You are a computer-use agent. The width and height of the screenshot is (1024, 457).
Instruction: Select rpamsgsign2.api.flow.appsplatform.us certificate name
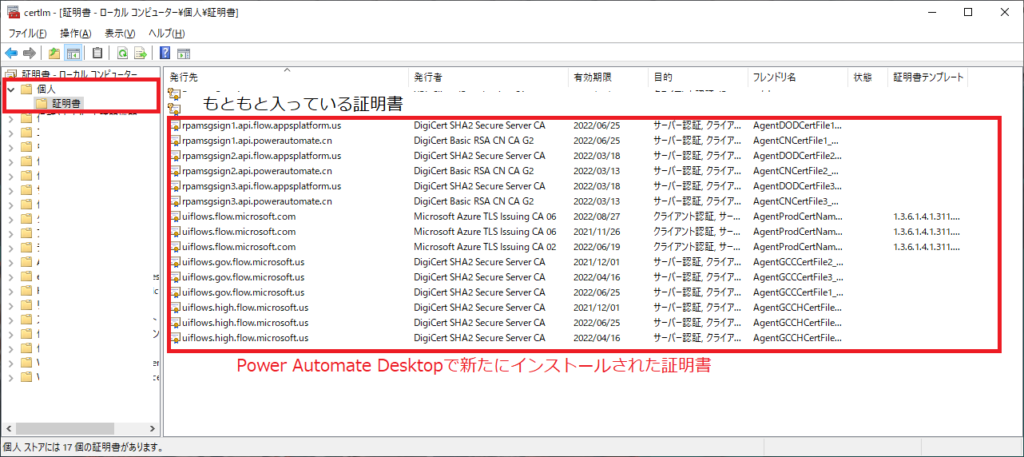pos(261,155)
